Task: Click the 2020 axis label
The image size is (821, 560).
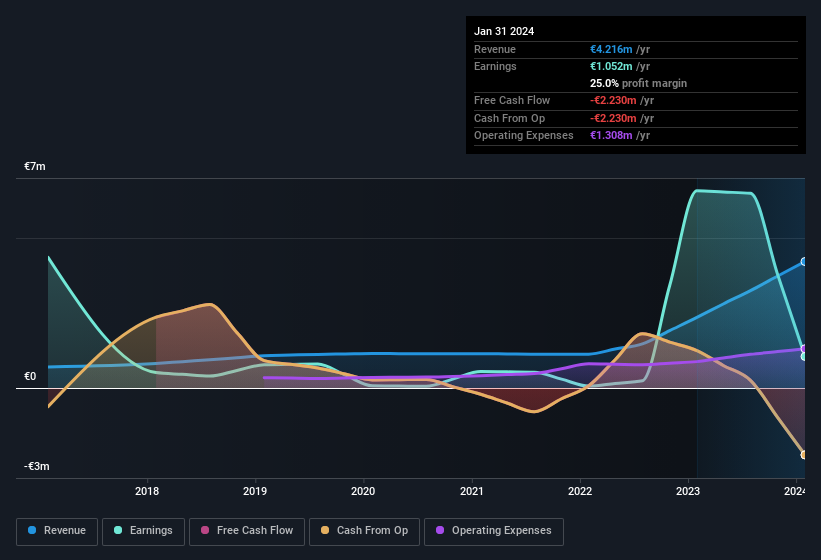Action: coord(363,491)
